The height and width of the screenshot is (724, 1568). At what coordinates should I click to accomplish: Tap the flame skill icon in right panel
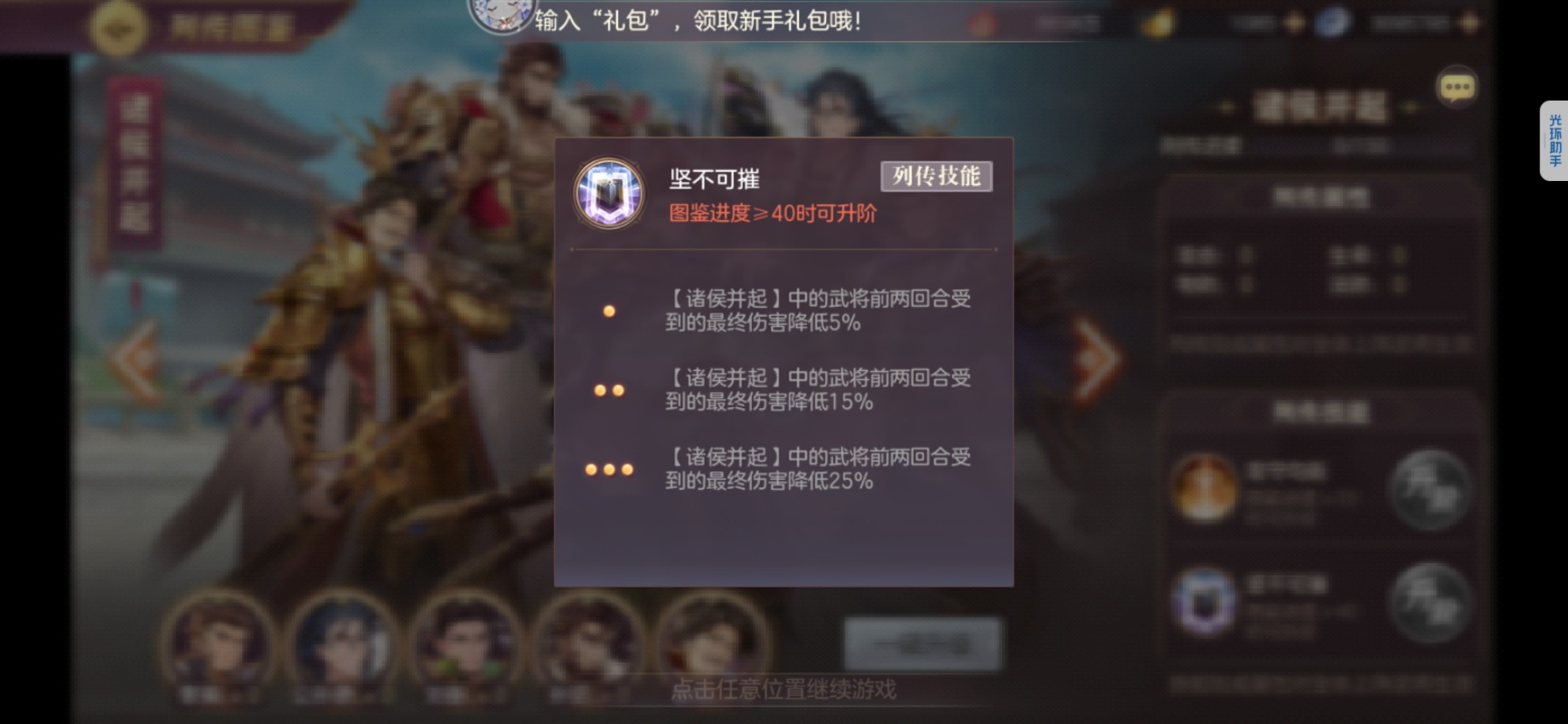click(1204, 489)
